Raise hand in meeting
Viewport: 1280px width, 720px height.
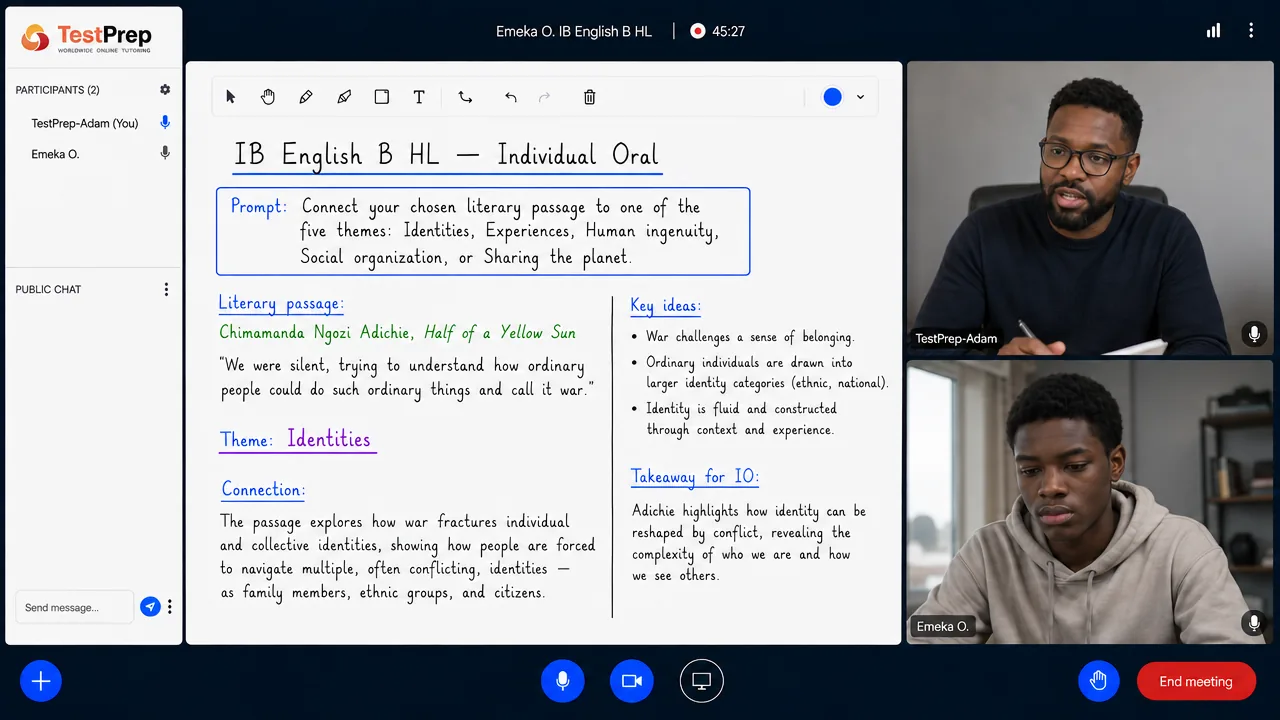pyautogui.click(x=1098, y=681)
